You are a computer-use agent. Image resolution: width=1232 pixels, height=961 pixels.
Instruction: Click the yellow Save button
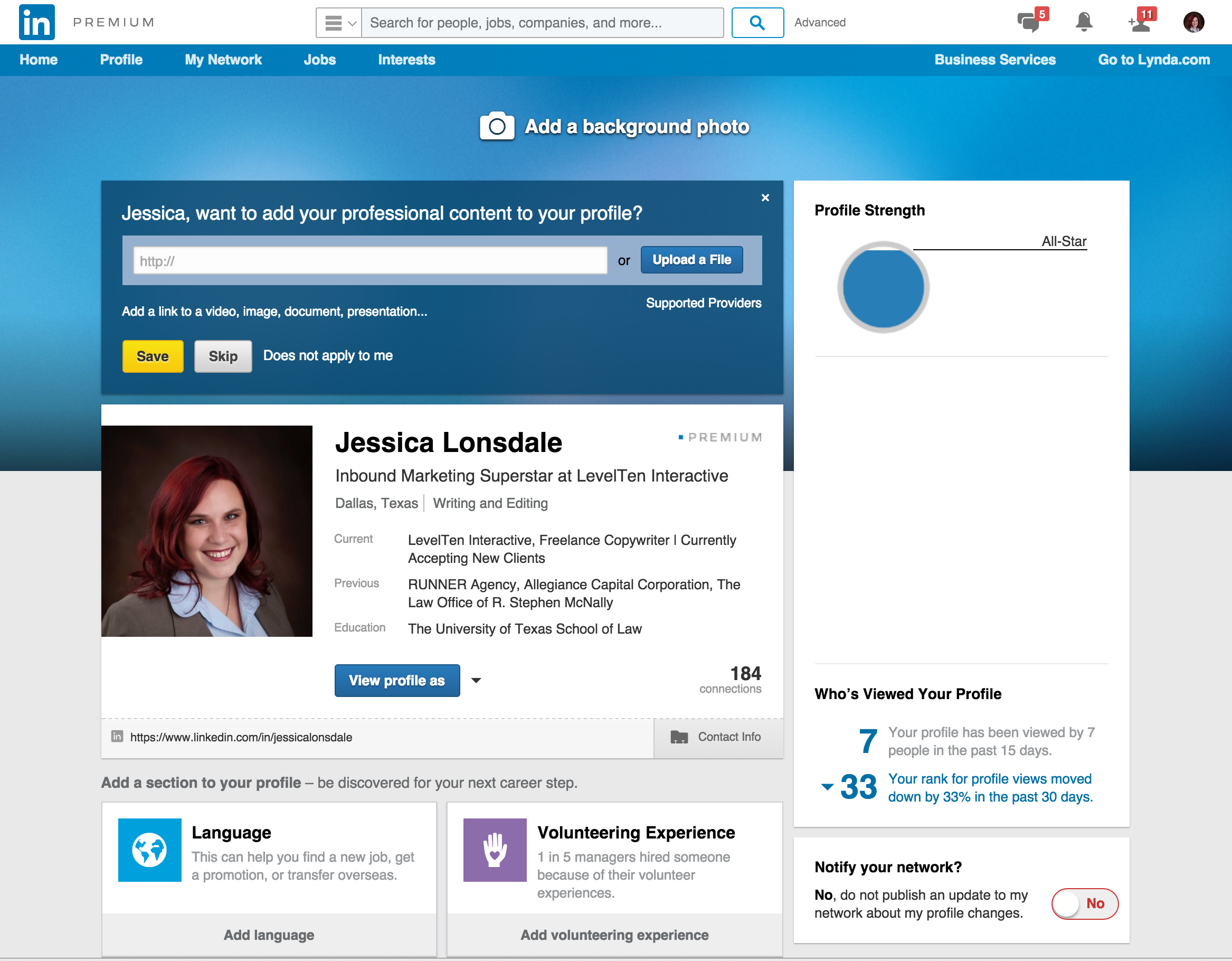pos(153,356)
